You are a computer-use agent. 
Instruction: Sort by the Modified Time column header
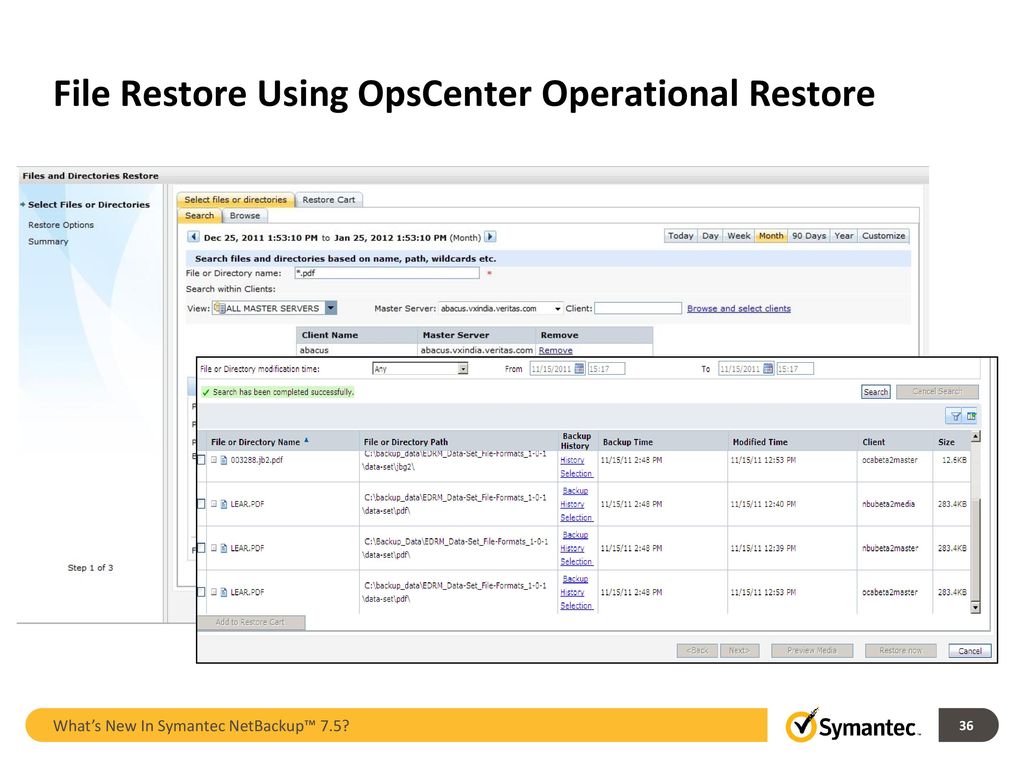(x=793, y=442)
